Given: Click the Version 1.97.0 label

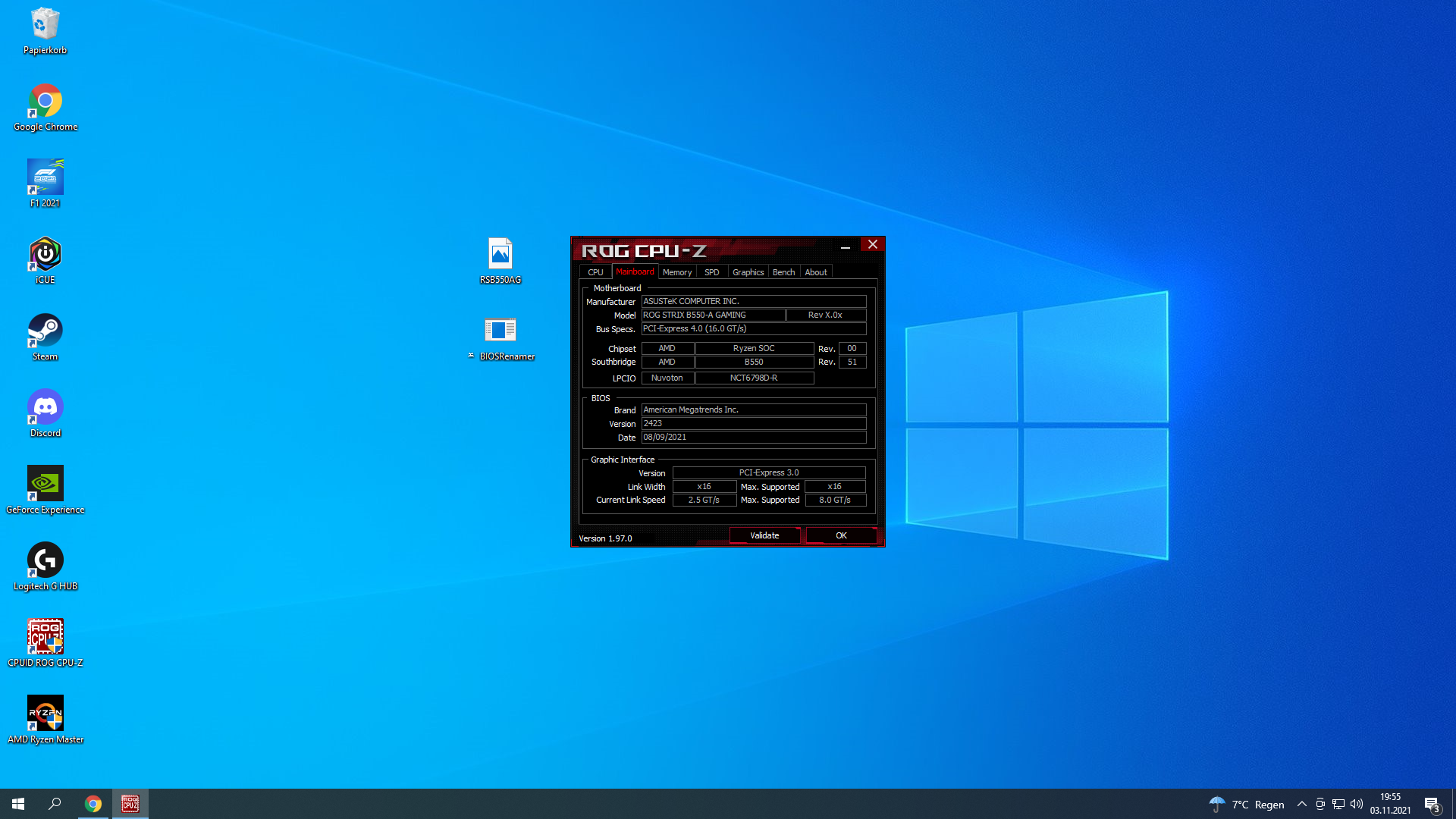Looking at the screenshot, I should click(604, 538).
